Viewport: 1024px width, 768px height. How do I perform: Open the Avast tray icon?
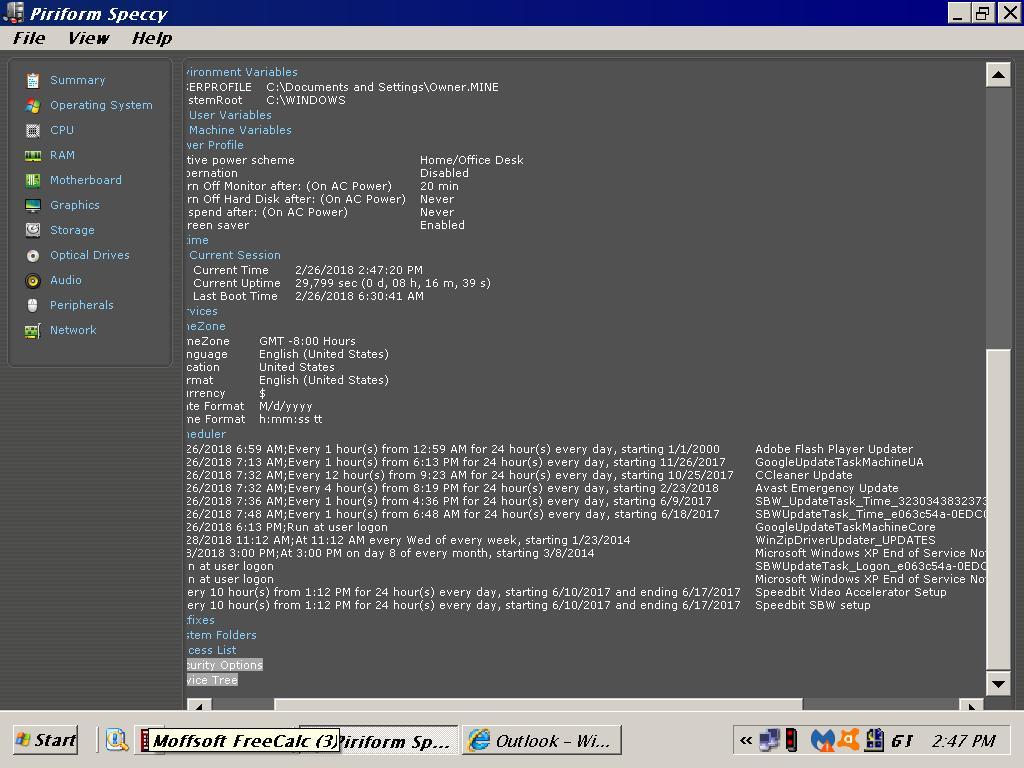tap(849, 739)
